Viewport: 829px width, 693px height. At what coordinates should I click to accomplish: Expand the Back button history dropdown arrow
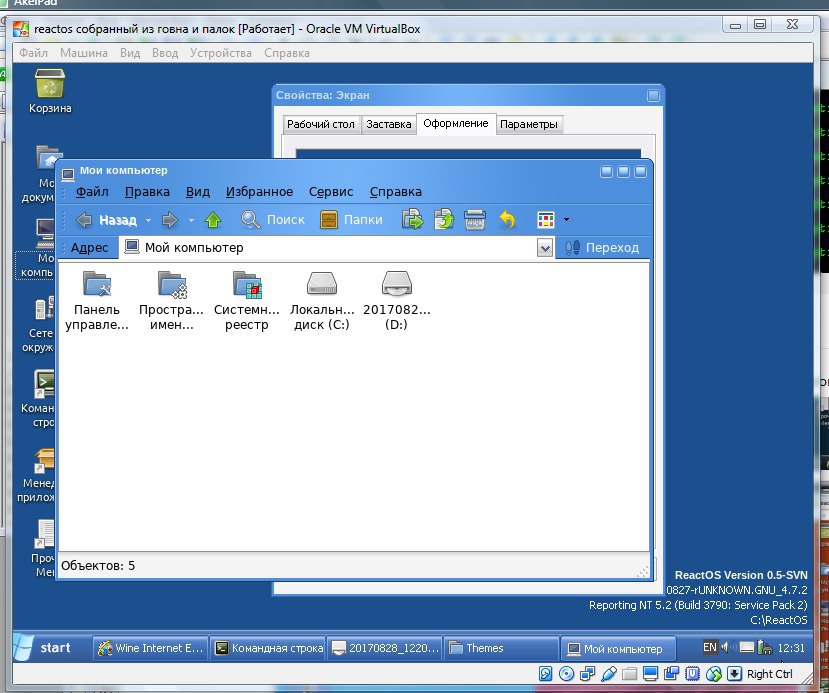148,220
